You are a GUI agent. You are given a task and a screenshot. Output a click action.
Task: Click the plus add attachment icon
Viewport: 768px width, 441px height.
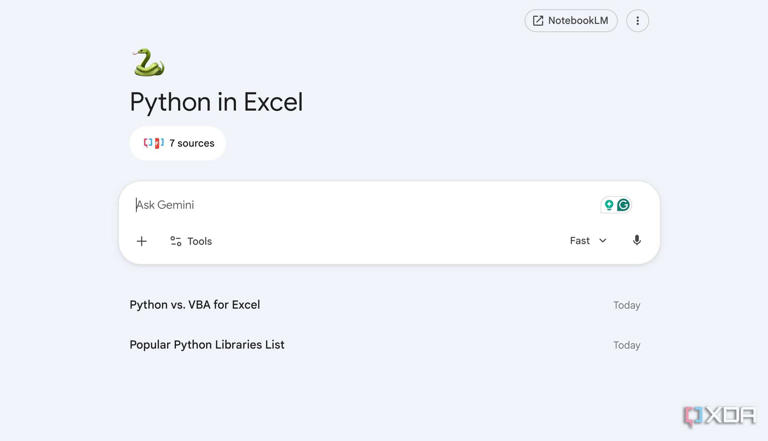click(142, 241)
